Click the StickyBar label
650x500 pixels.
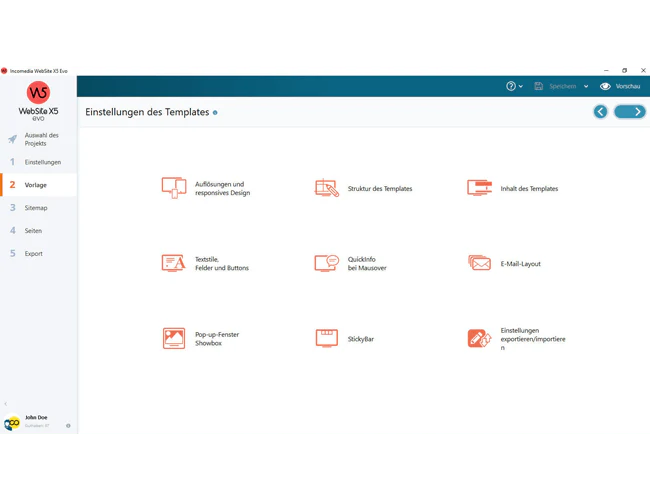[x=361, y=339]
